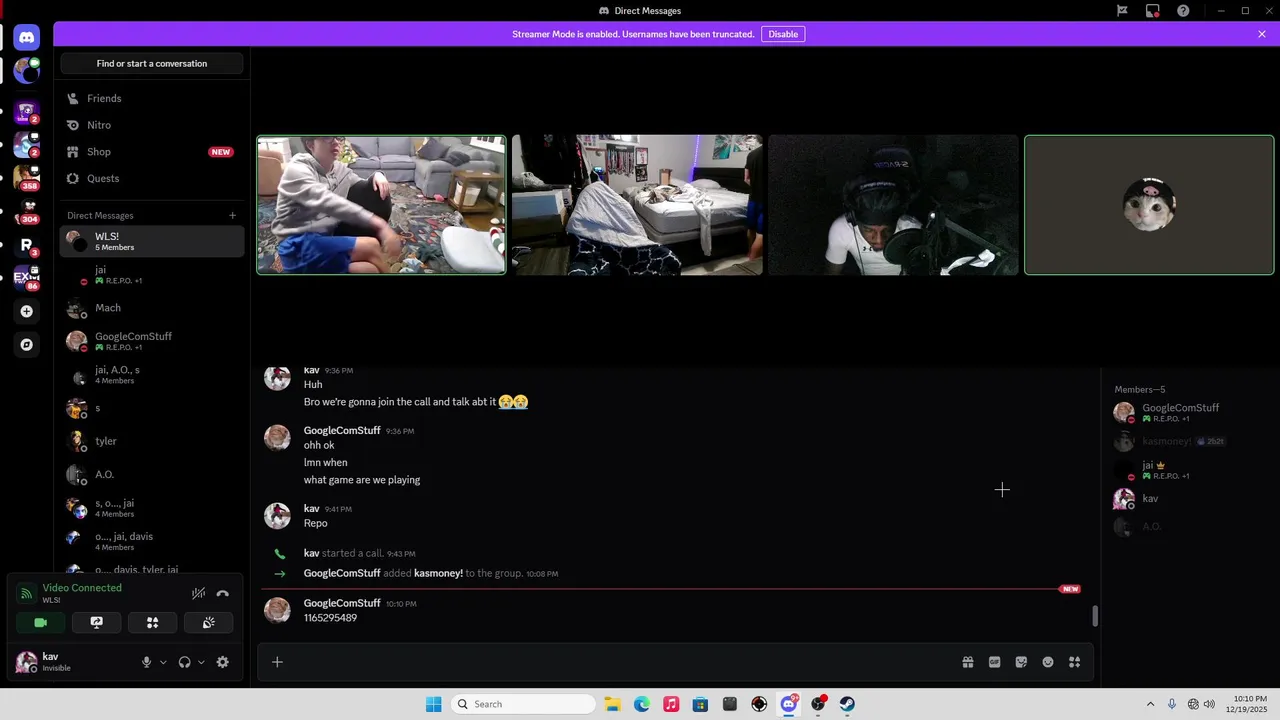
Task: Send a gift icon
Action: [x=968, y=662]
